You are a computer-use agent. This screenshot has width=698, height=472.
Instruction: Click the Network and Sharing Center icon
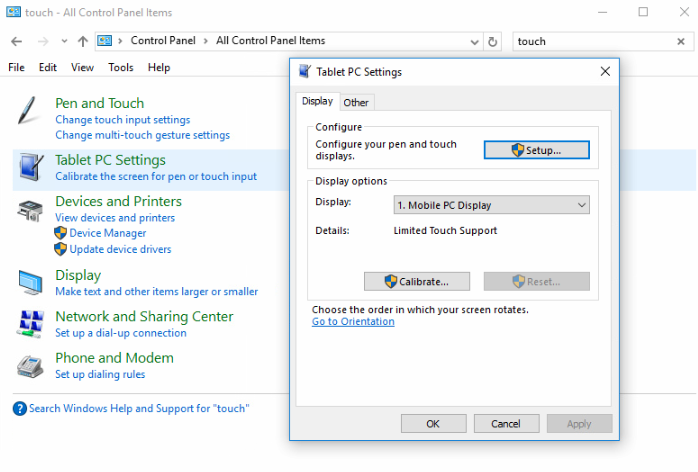click(x=30, y=324)
